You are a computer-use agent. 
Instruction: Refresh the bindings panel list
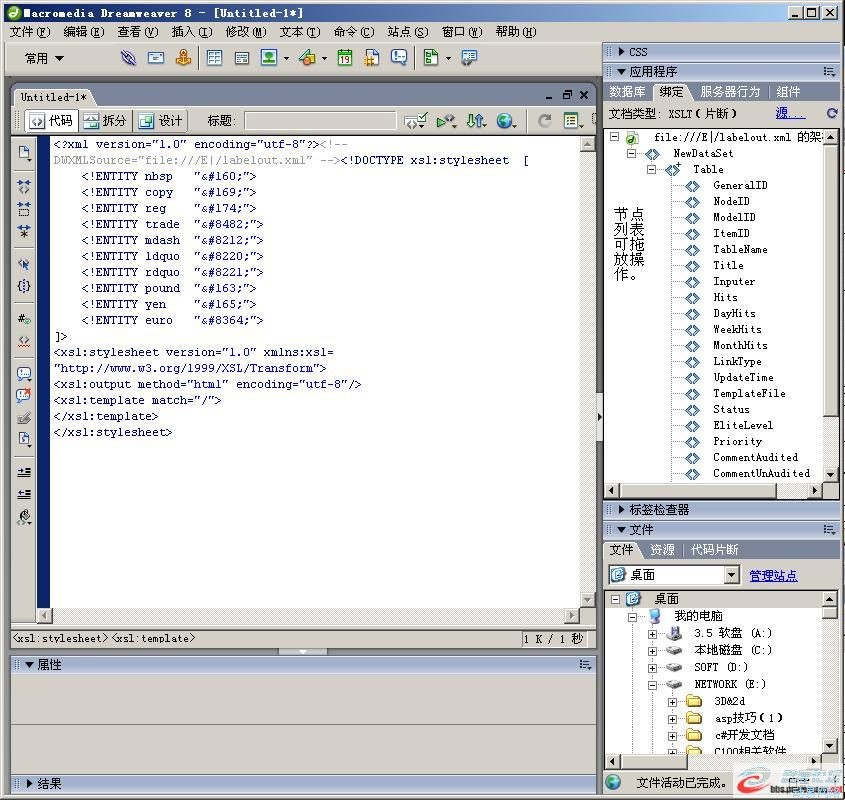point(831,114)
